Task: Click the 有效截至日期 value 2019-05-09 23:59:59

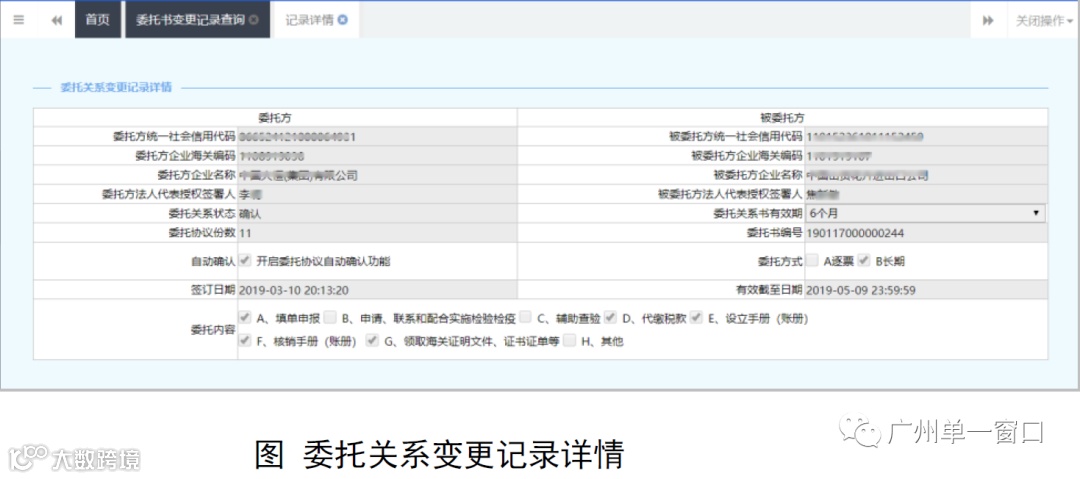Action: tap(860, 289)
